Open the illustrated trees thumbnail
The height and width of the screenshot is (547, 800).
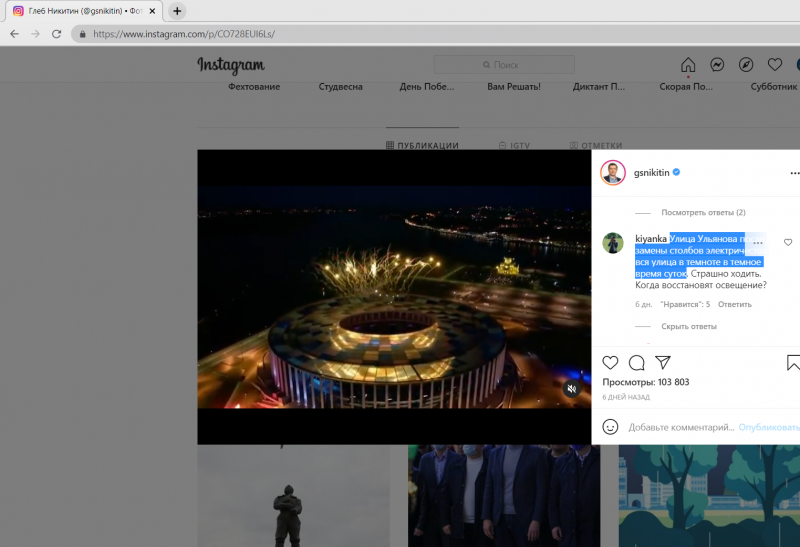point(709,495)
